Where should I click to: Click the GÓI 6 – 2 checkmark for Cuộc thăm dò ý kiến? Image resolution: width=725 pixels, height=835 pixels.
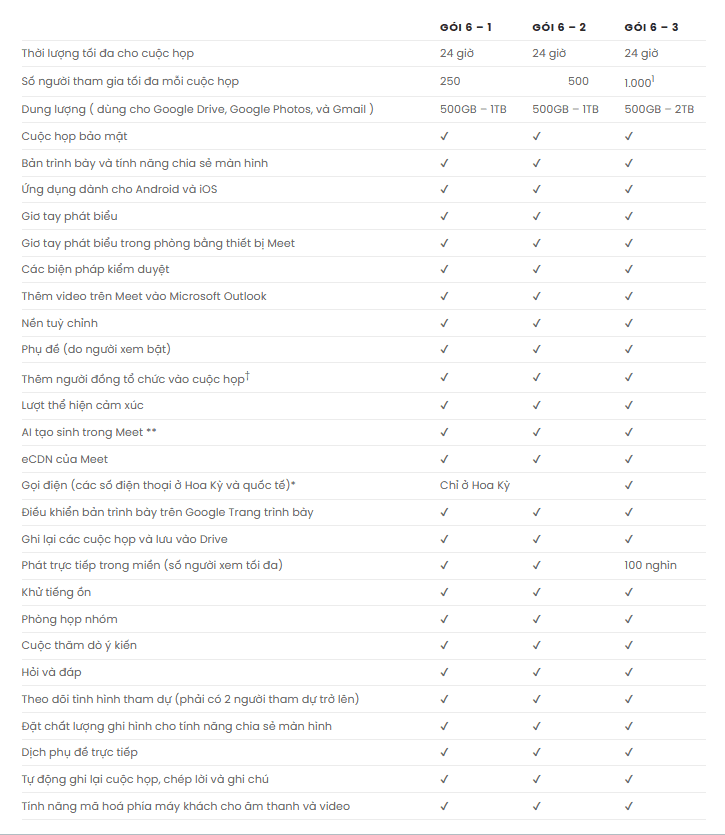pyautogui.click(x=537, y=645)
